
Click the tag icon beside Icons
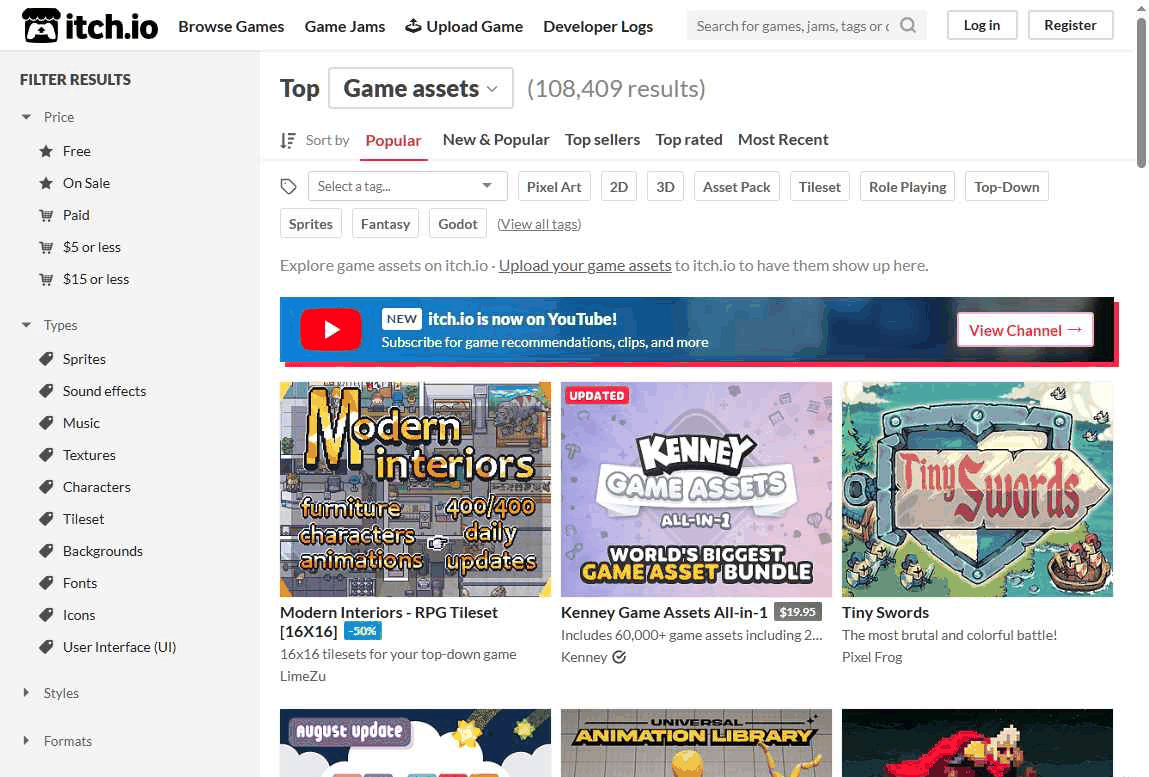click(x=46, y=615)
